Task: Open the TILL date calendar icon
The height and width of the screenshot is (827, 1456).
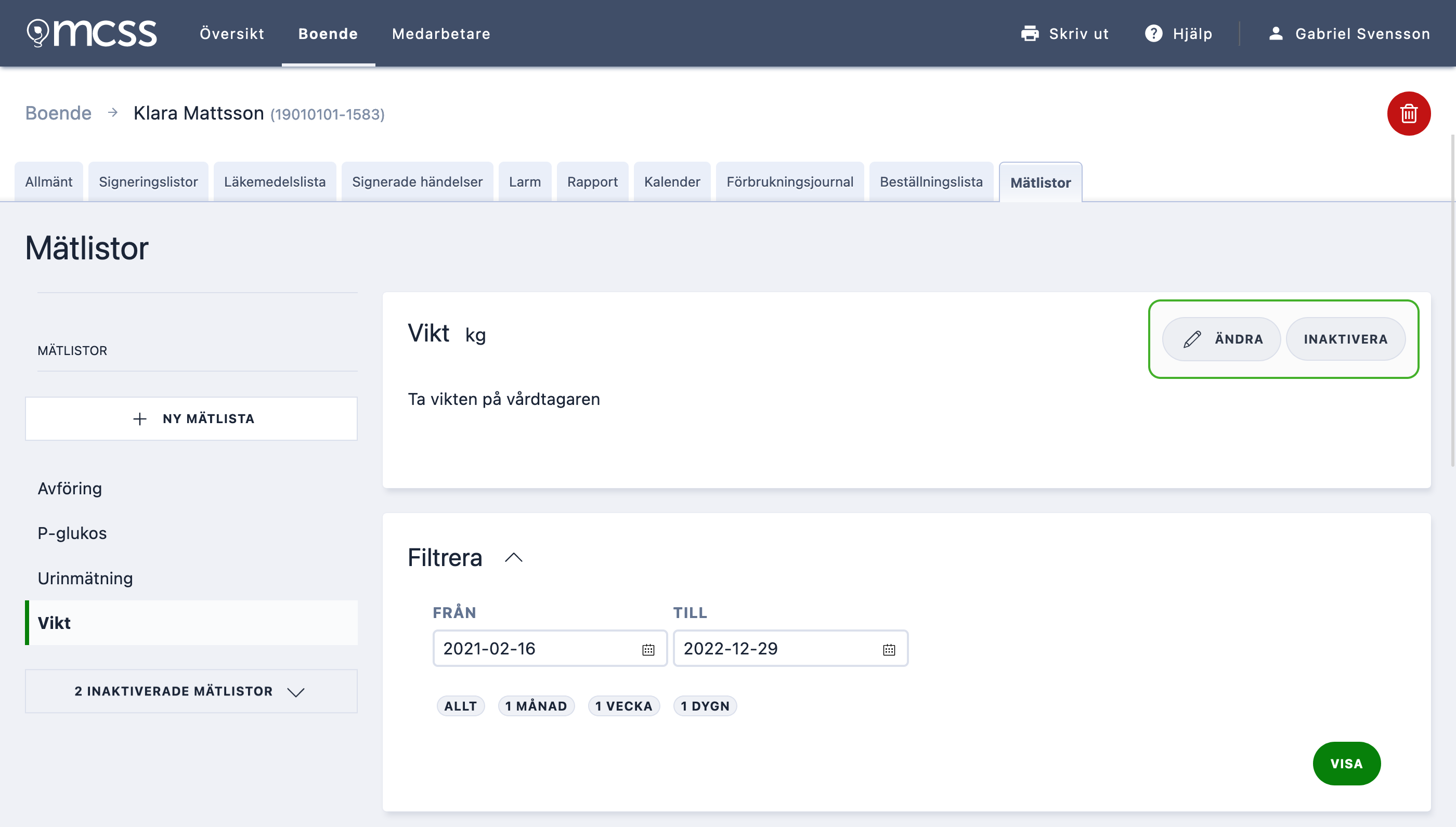Action: coord(889,649)
